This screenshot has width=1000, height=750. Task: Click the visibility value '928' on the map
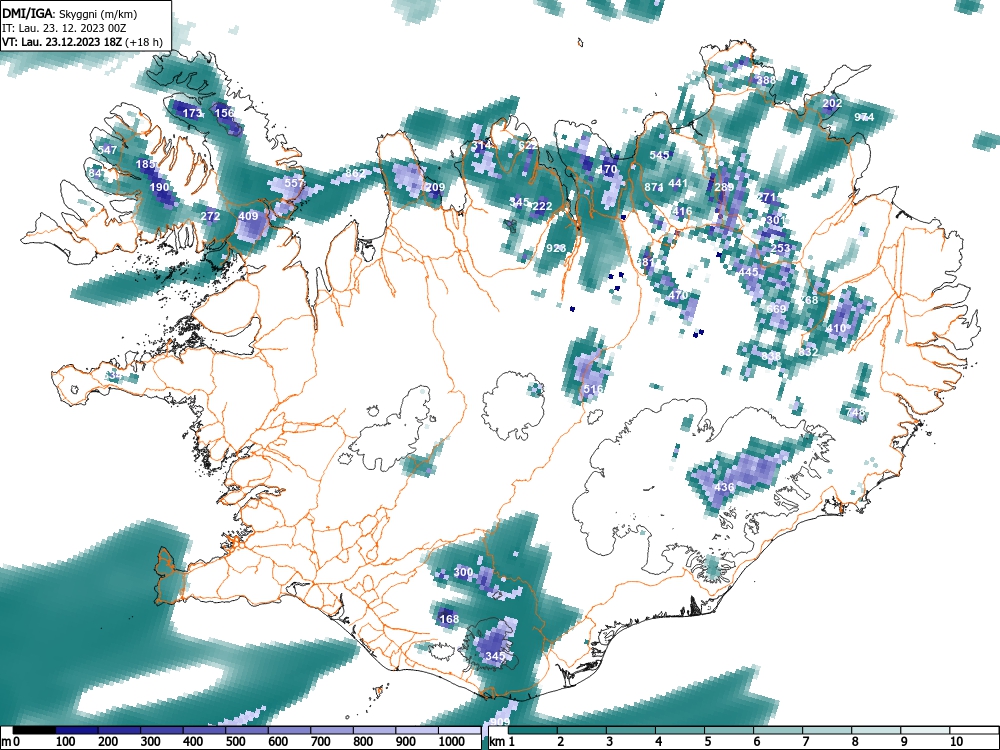pos(556,248)
